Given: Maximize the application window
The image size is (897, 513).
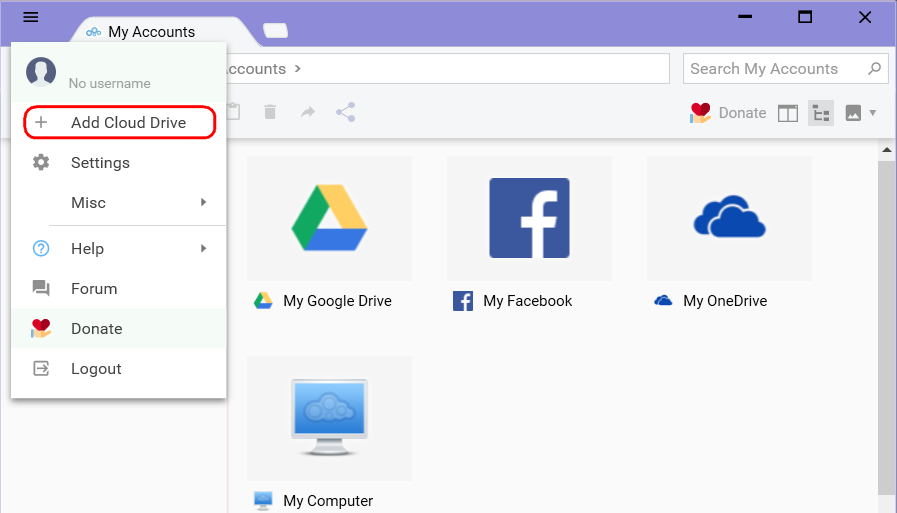Looking at the screenshot, I should click(x=805, y=17).
